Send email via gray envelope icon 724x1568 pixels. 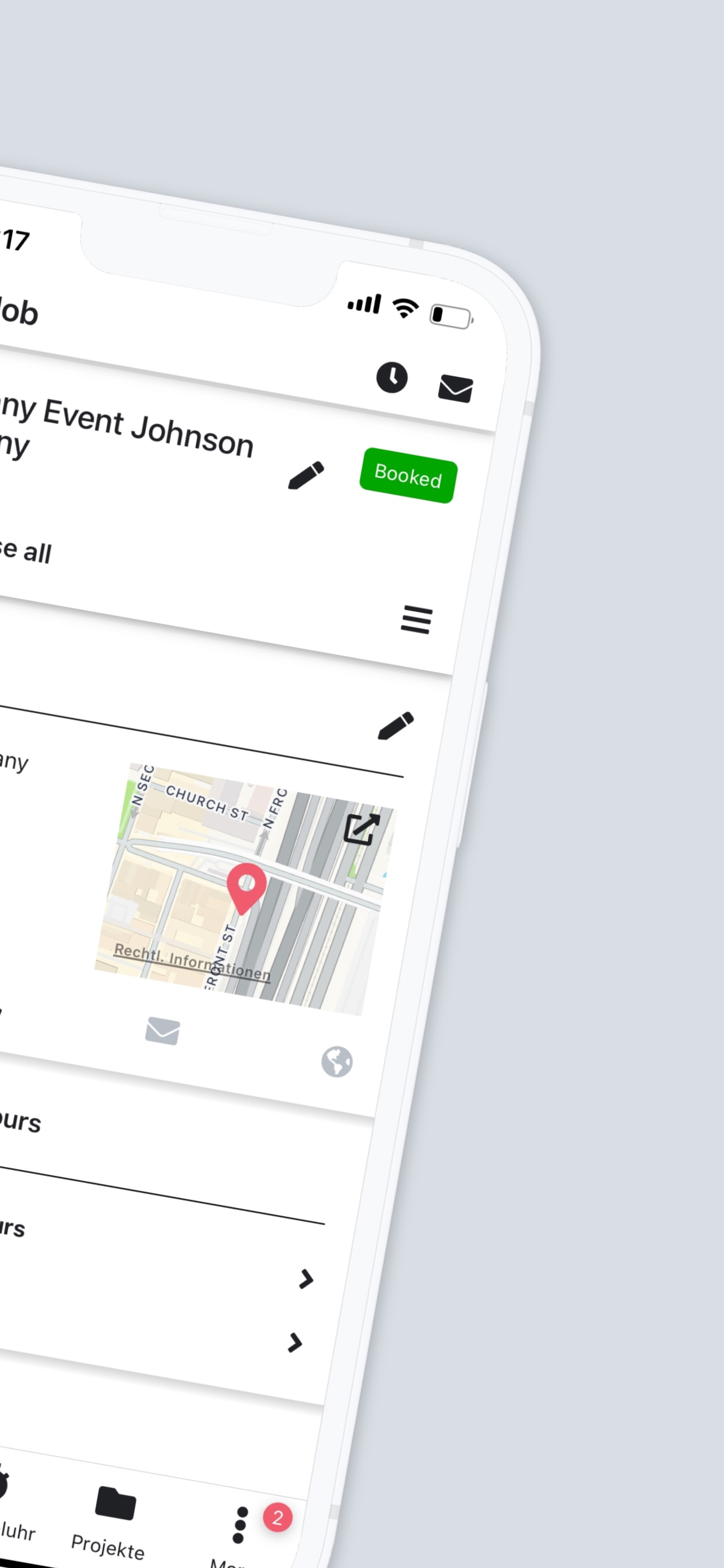click(x=163, y=1031)
